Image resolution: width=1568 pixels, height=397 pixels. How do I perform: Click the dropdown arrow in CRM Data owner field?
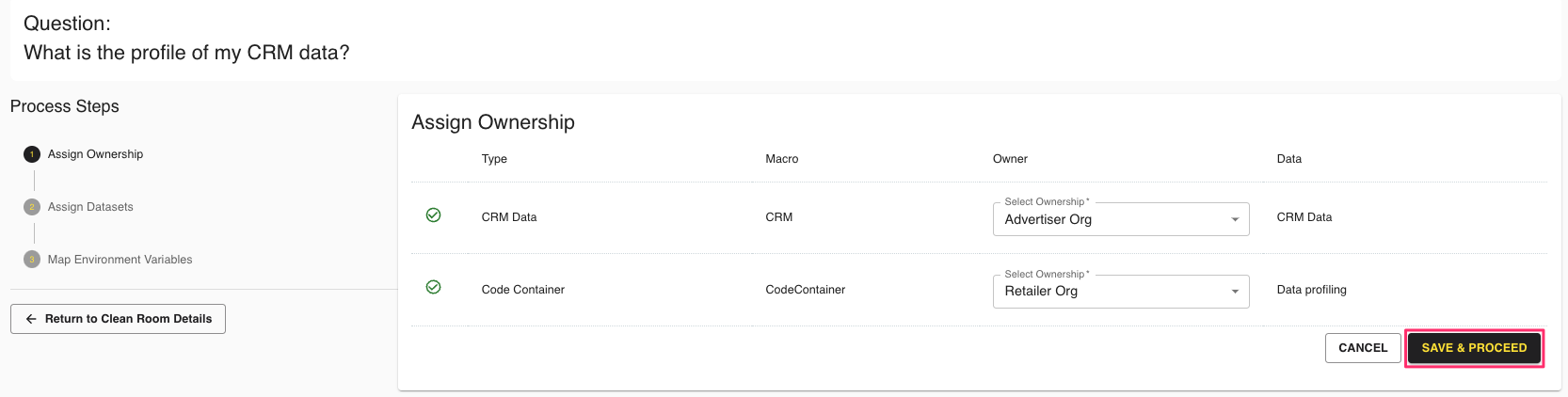[x=1235, y=220]
